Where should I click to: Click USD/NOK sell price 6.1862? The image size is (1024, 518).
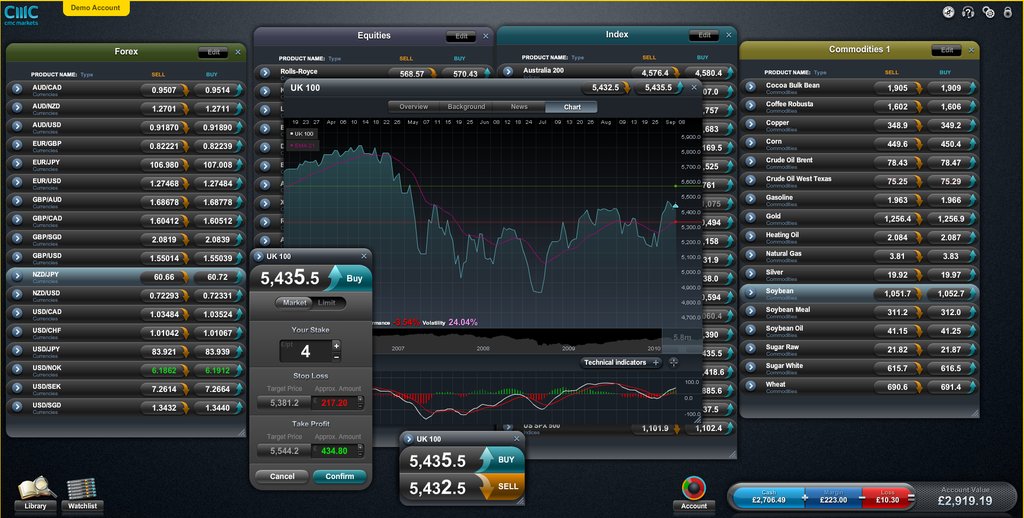(x=165, y=370)
